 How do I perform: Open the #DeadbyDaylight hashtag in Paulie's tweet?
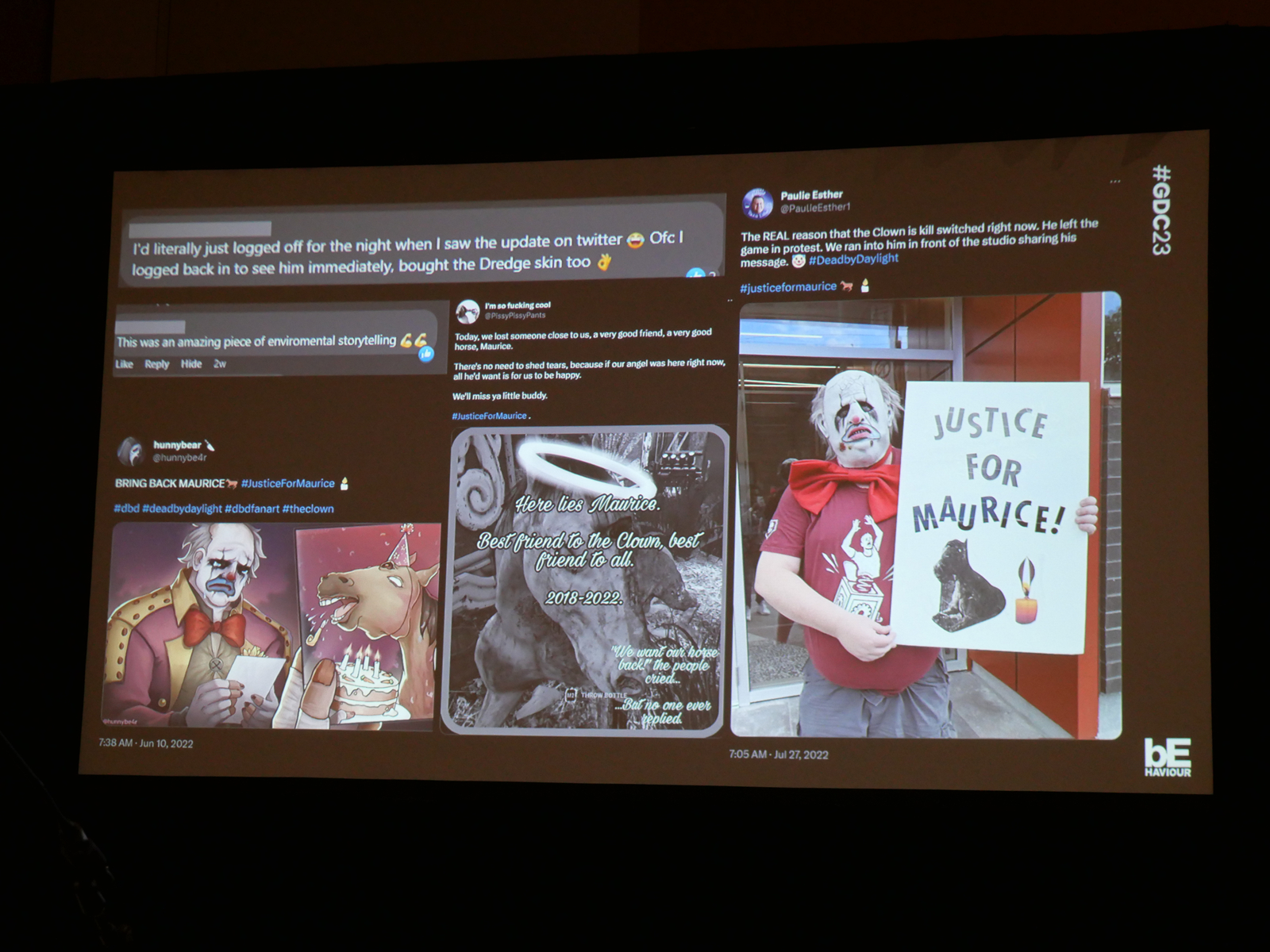(x=853, y=259)
